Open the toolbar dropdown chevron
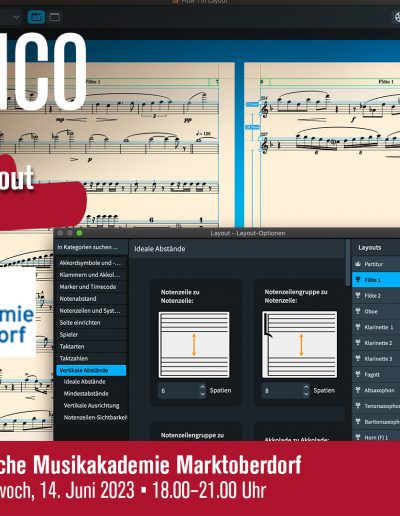Image resolution: width=400 pixels, height=516 pixels. (16, 18)
